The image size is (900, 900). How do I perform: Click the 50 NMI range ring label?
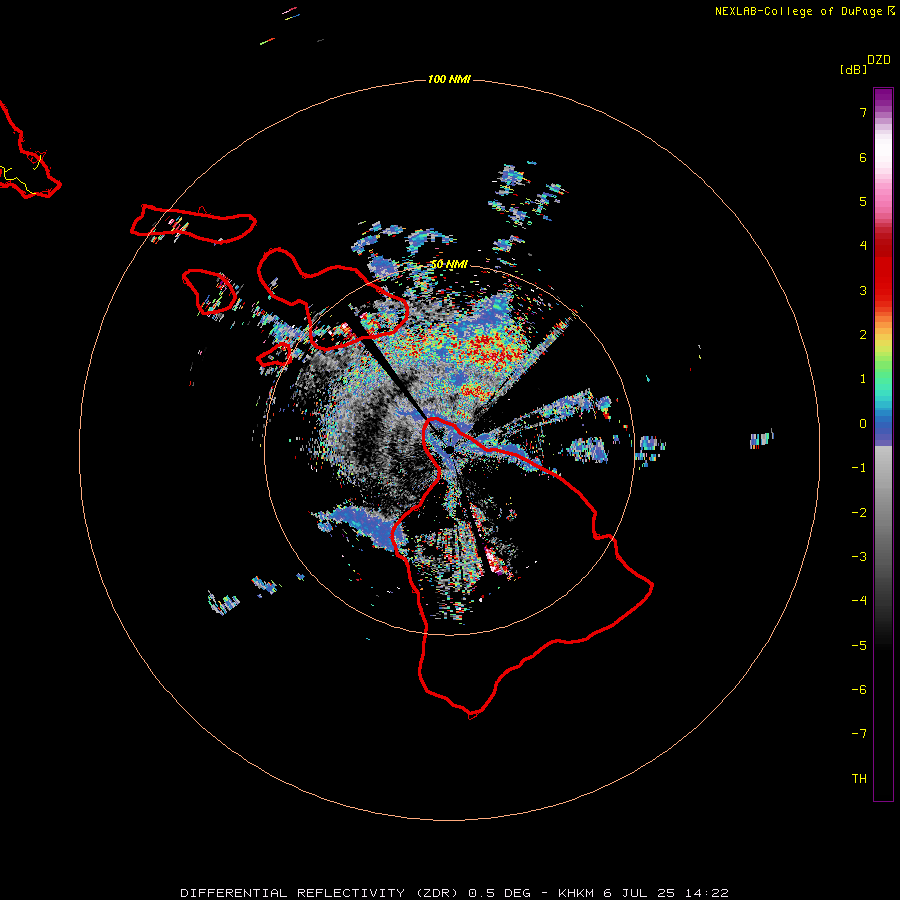click(x=449, y=264)
